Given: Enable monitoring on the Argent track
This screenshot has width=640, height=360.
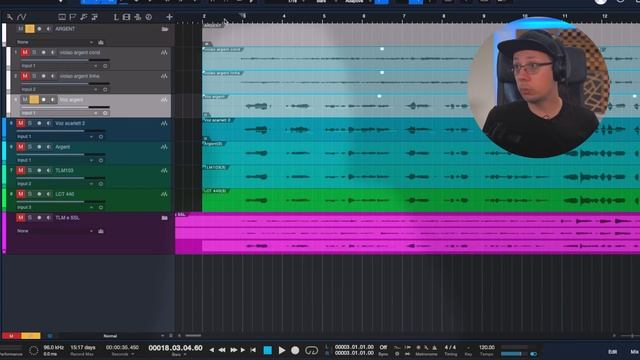Looking at the screenshot, I should click(x=49, y=147).
